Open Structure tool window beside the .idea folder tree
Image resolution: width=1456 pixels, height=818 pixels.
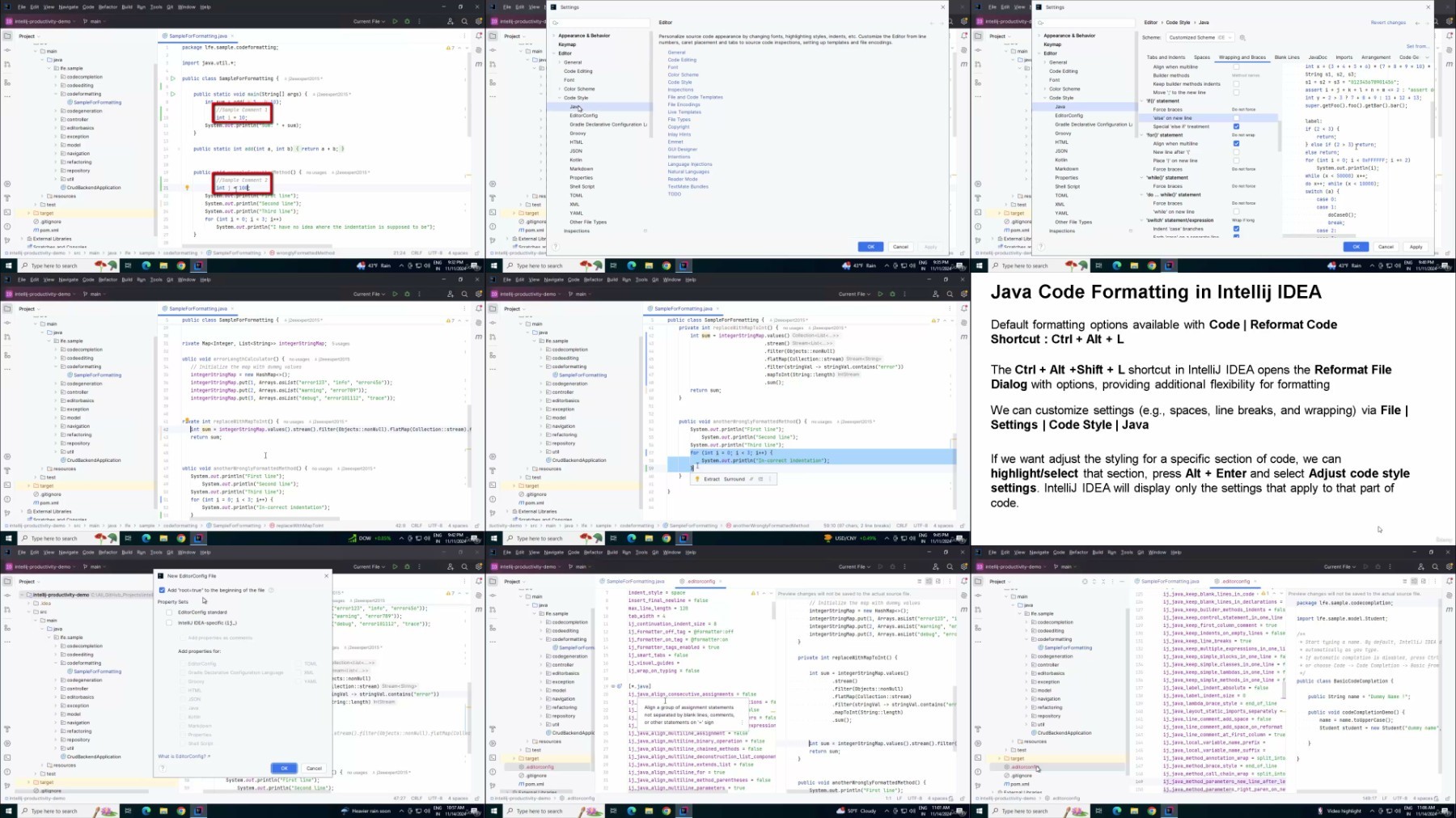7,626
